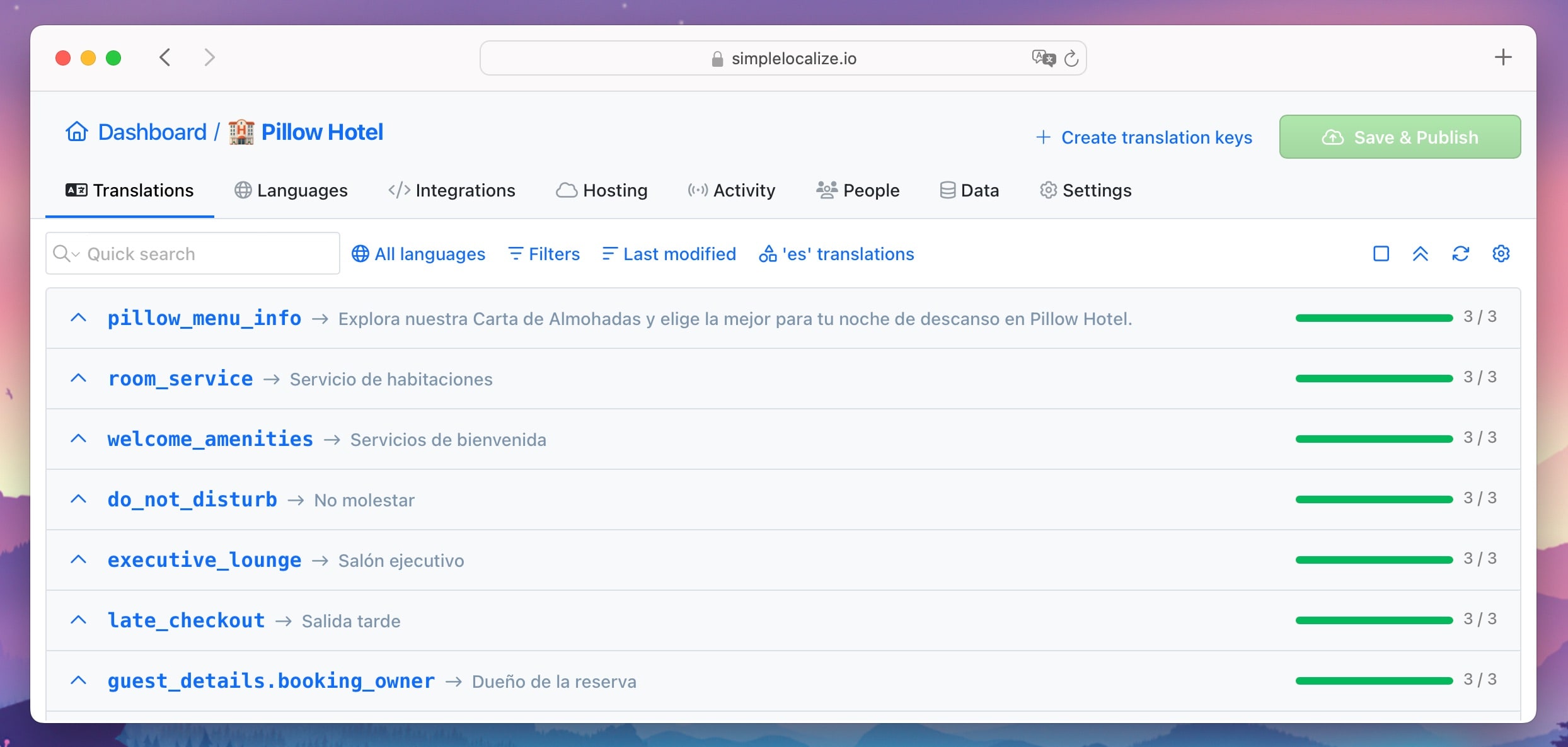Open the Settings tab
The height and width of the screenshot is (747, 1568).
coord(1086,190)
